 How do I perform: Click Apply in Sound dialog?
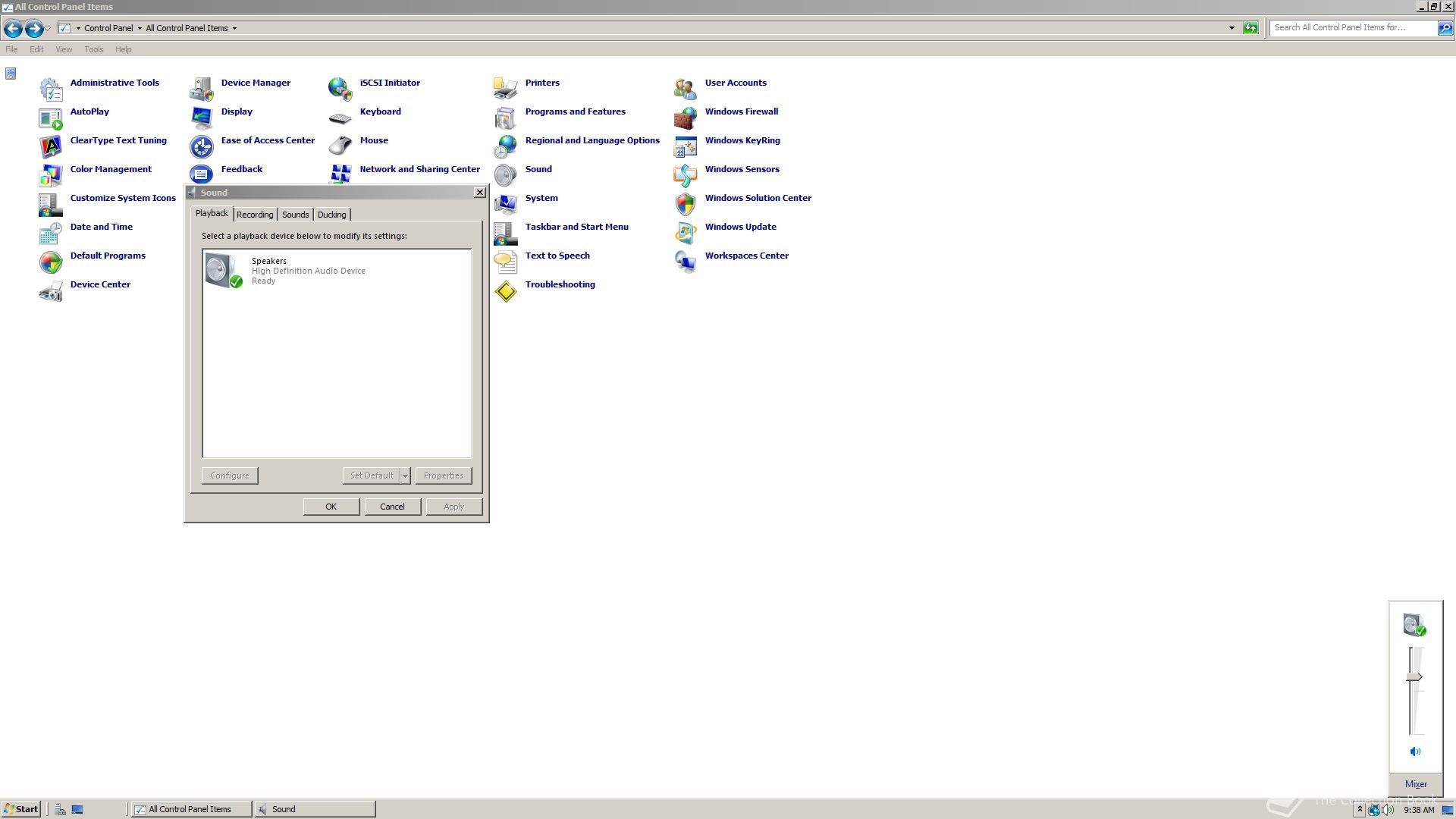click(x=454, y=507)
